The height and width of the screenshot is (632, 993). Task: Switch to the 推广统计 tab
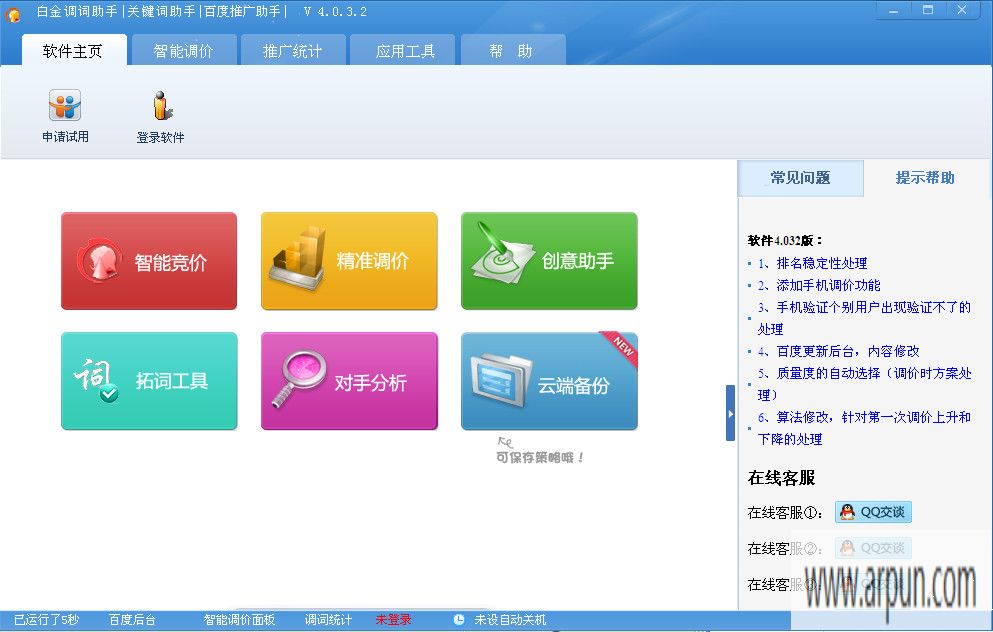292,51
